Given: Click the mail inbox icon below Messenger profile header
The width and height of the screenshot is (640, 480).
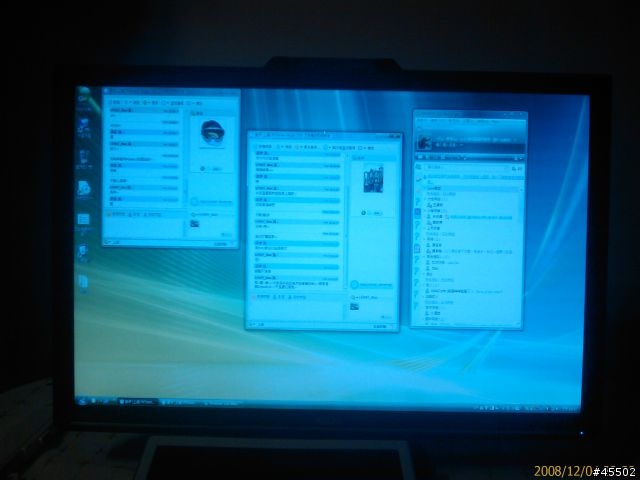Looking at the screenshot, I should tap(420, 157).
